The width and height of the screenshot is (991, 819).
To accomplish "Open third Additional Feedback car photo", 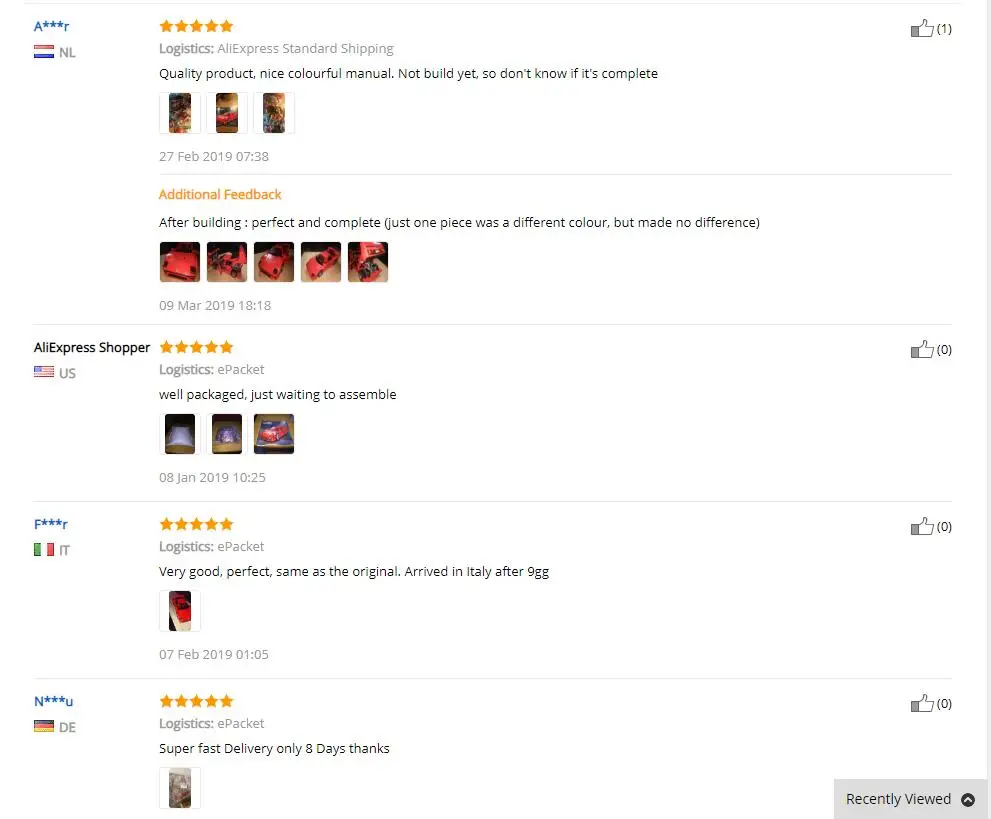I will tap(274, 262).
